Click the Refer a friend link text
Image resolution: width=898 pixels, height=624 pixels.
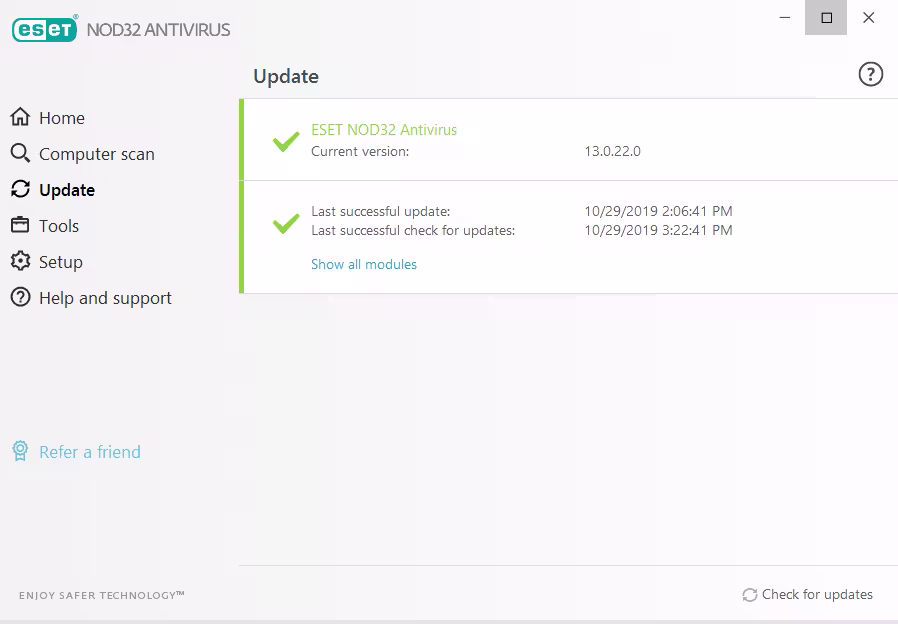(90, 452)
